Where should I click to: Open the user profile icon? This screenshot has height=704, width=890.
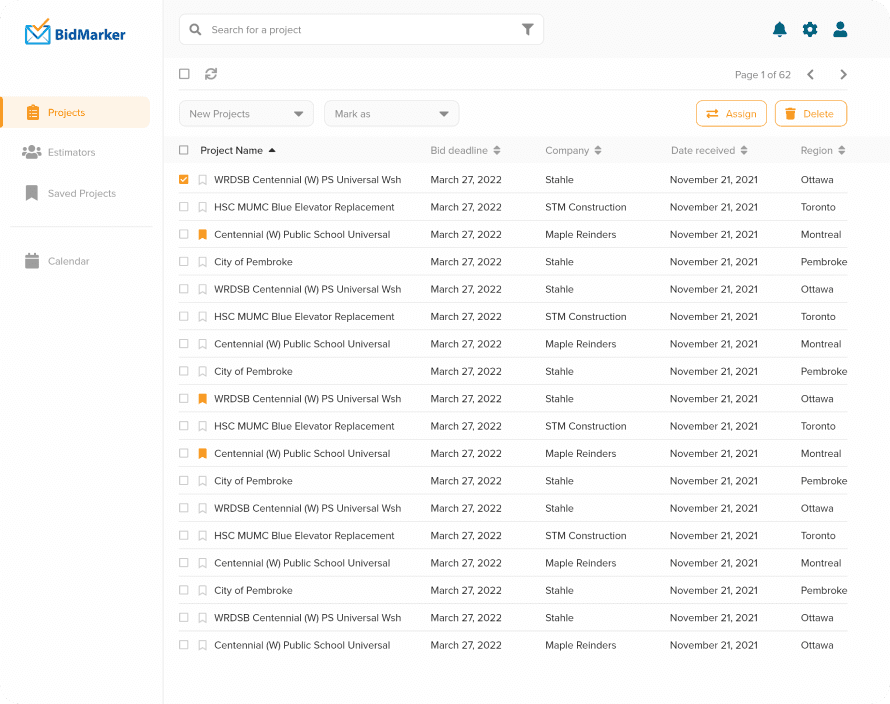click(840, 30)
